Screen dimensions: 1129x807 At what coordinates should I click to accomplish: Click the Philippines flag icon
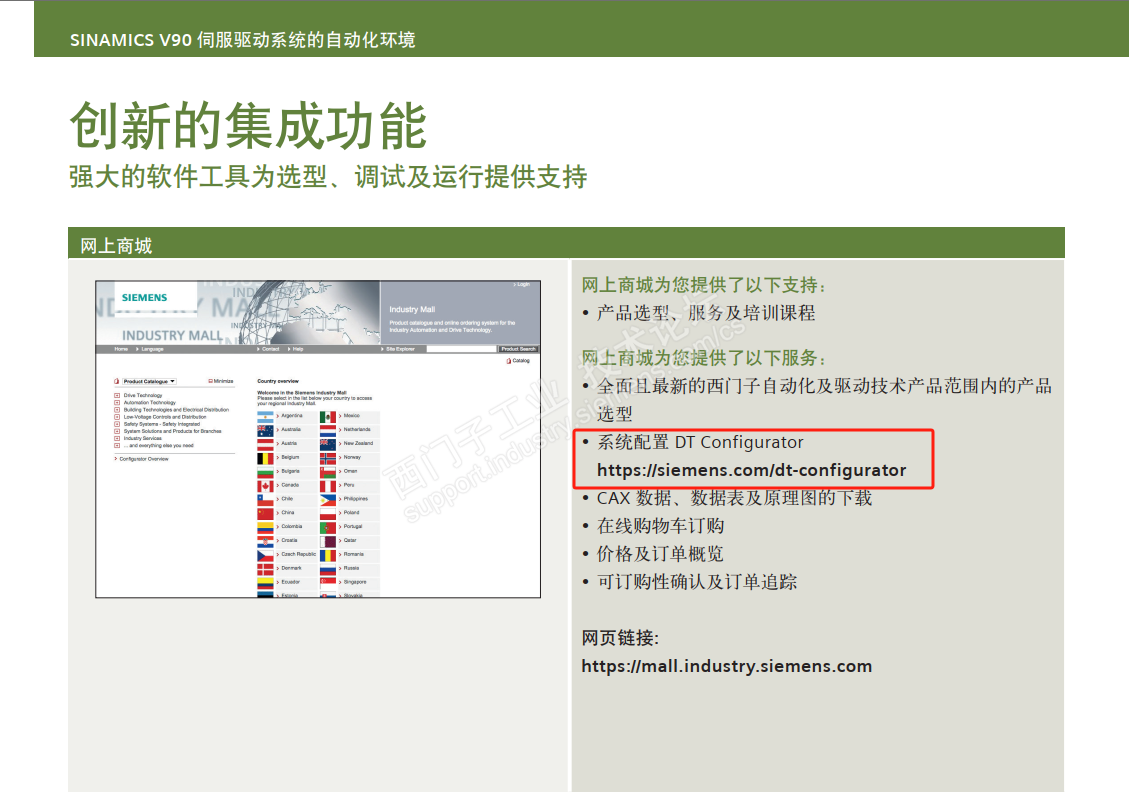click(328, 499)
